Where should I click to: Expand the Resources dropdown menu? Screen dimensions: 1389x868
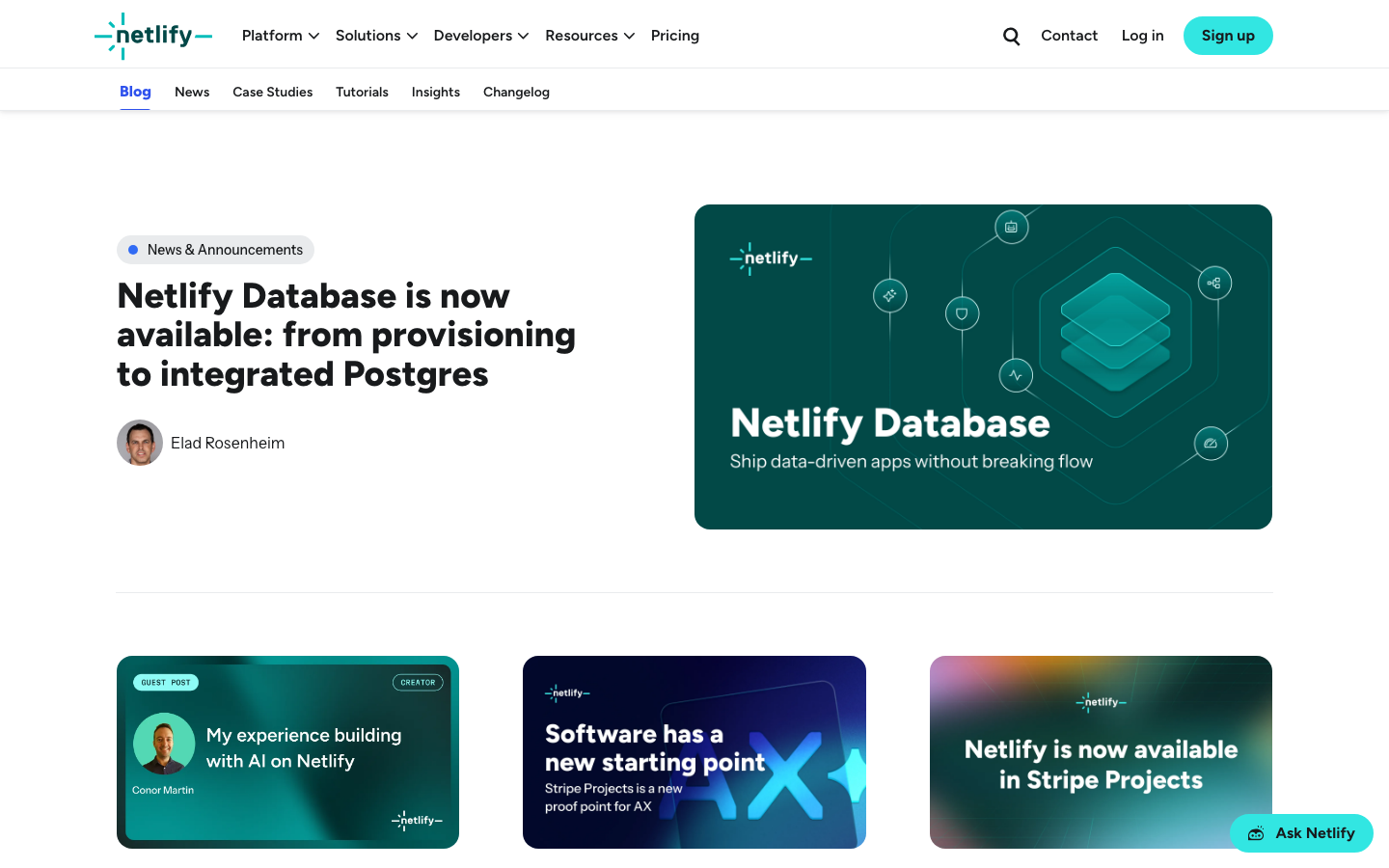tap(590, 36)
